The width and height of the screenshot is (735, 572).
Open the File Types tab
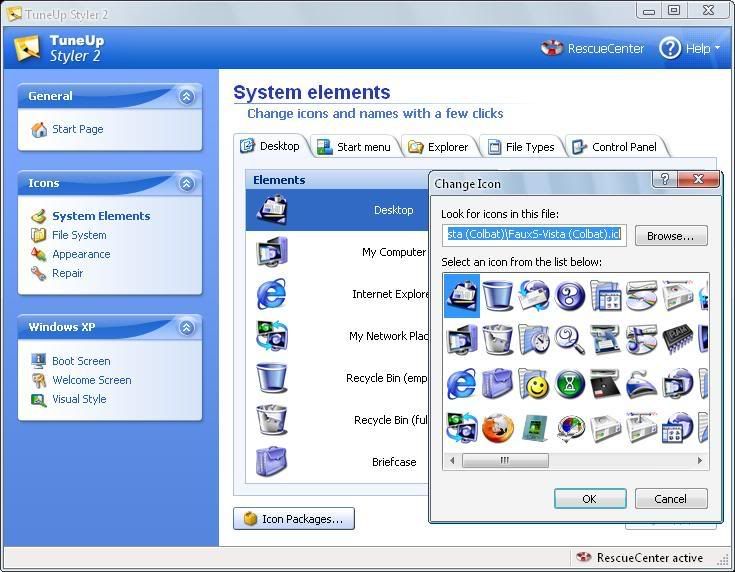click(x=521, y=147)
